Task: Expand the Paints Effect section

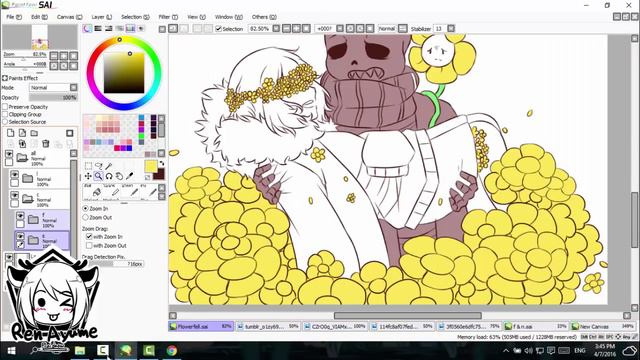Action: click(5, 78)
